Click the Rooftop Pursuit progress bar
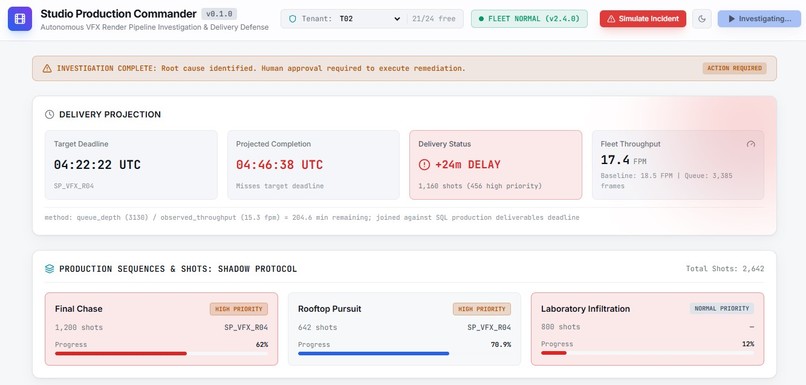 point(405,354)
